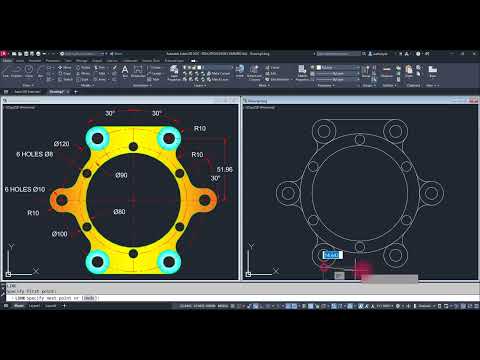Switch to the Layout1 tab
This screenshot has height=360, width=480.
(34, 306)
